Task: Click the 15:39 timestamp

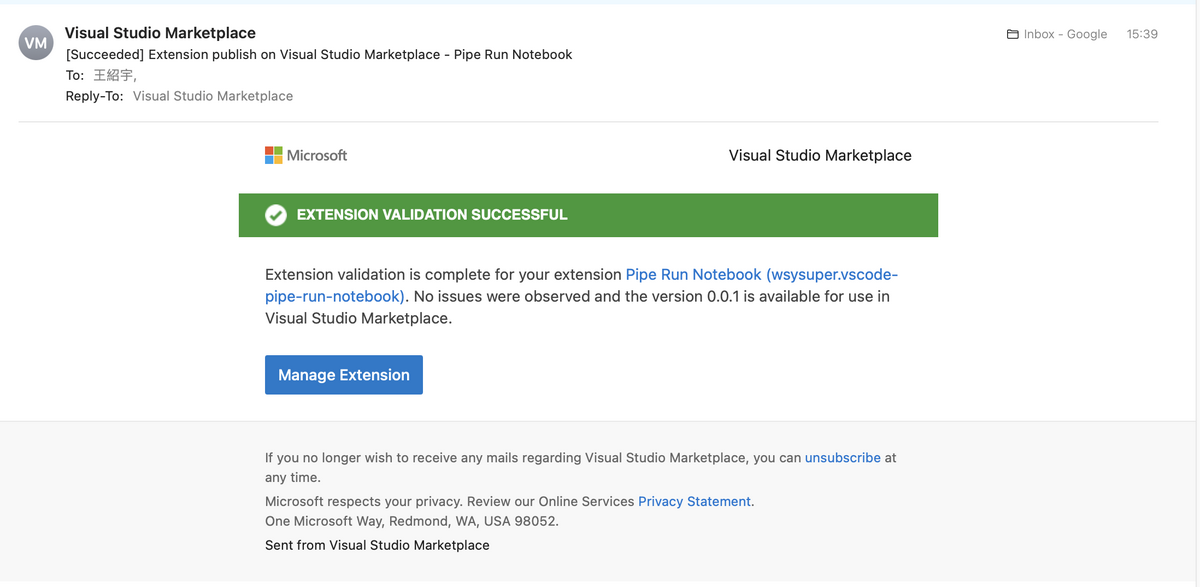Action: pos(1142,34)
